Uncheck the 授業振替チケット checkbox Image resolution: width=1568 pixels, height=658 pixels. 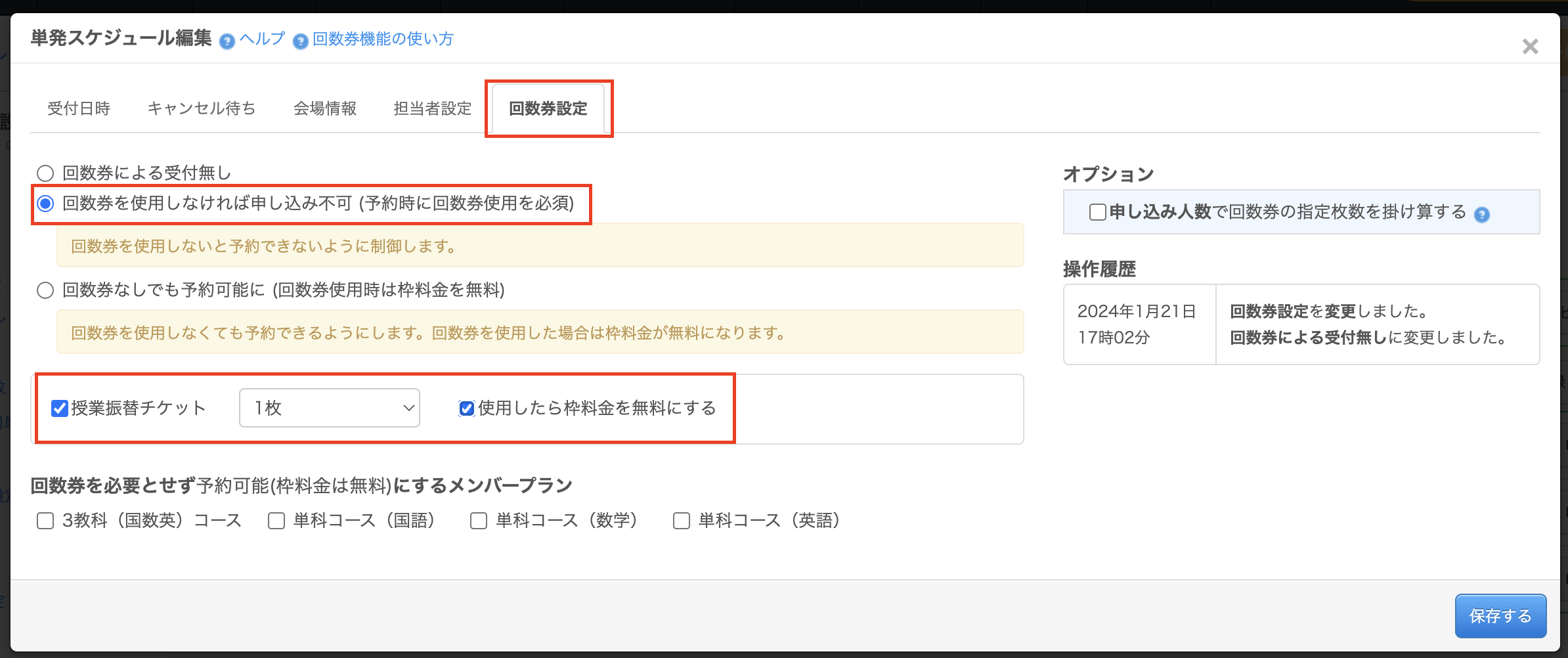click(x=60, y=408)
